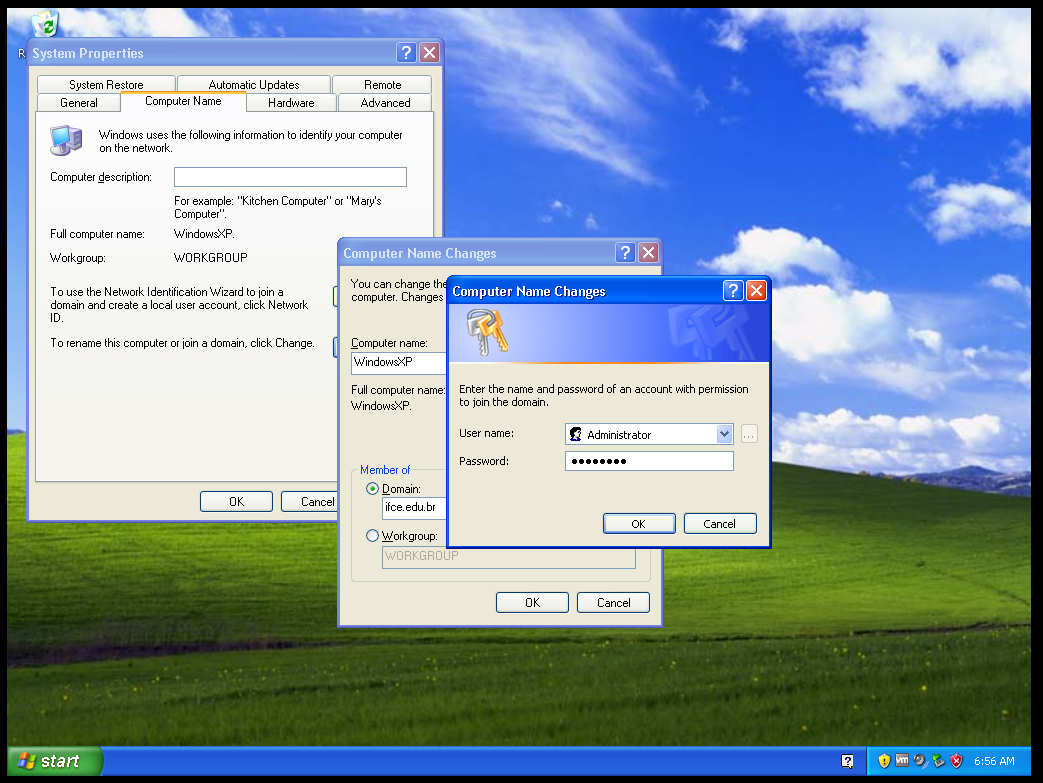Viewport: 1043px width, 783px height.
Task: Click the help button on back Computer Name Changes dialog
Action: (x=625, y=253)
